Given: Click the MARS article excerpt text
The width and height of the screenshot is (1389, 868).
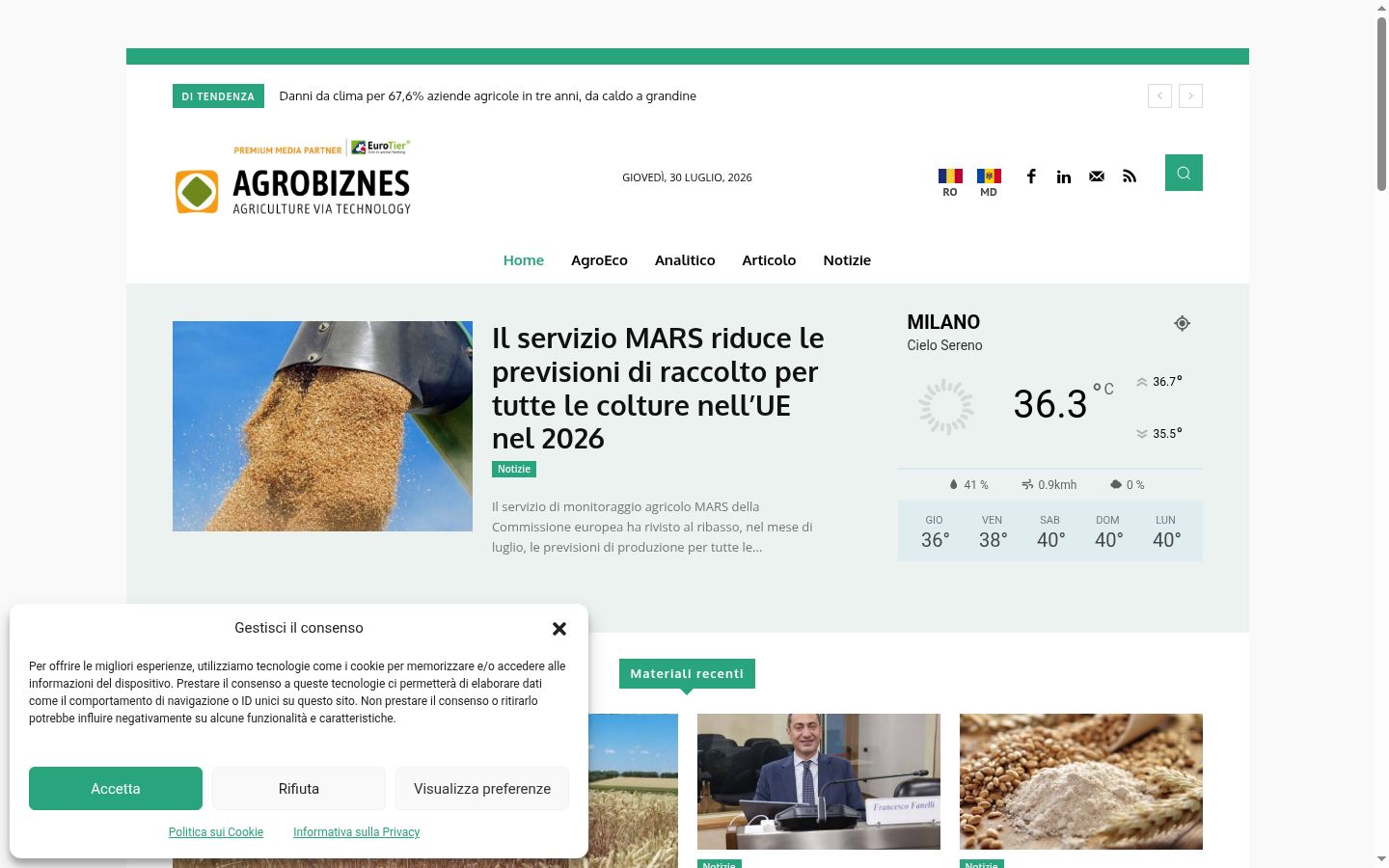Looking at the screenshot, I should (x=652, y=527).
